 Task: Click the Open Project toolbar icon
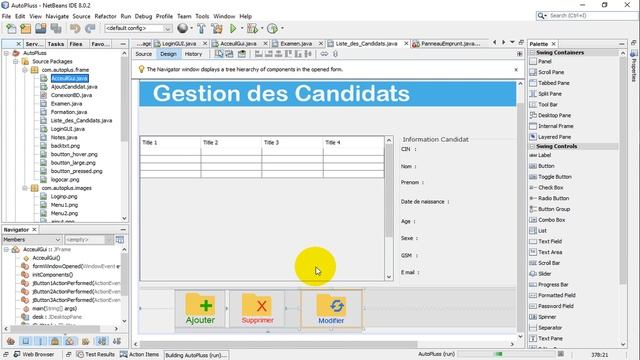[40, 28]
